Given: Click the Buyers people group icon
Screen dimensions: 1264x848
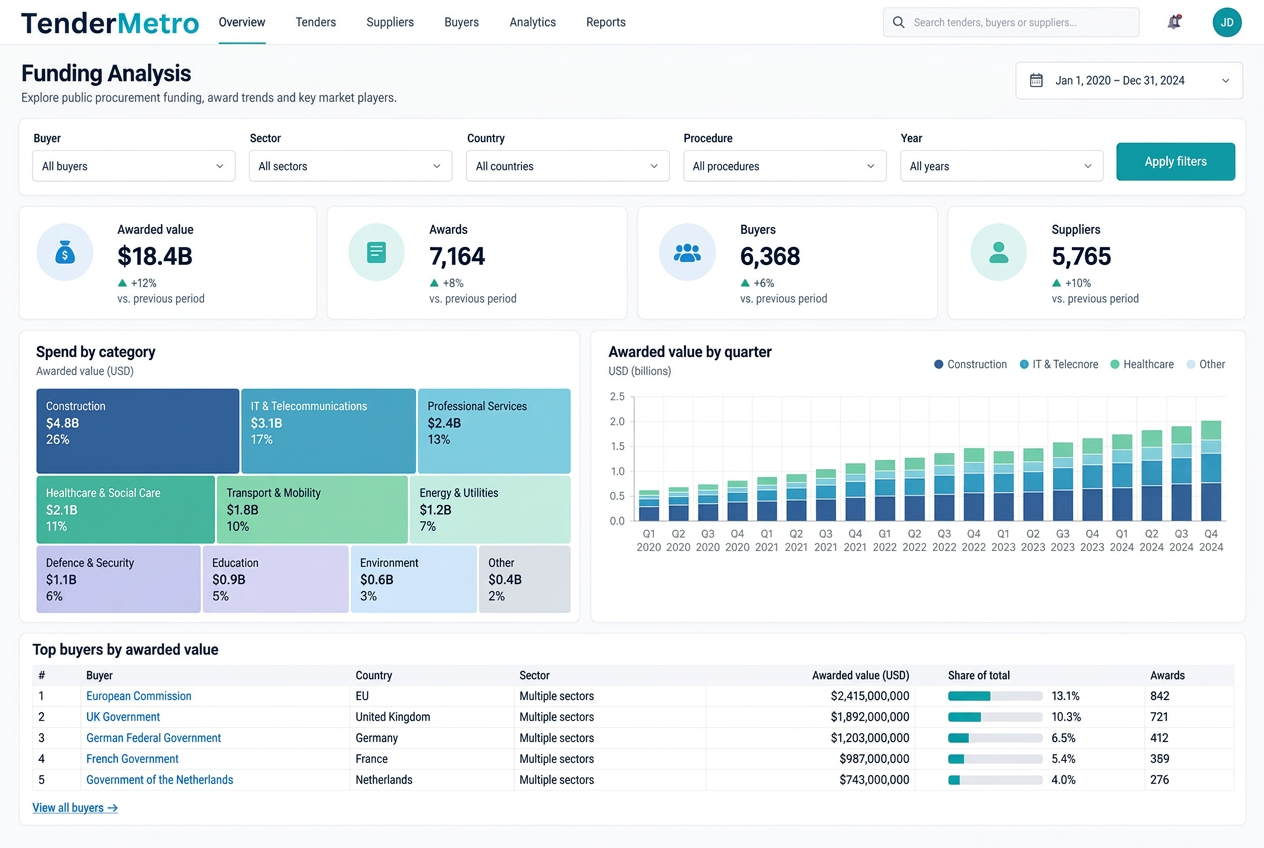Looking at the screenshot, I should (x=687, y=253).
